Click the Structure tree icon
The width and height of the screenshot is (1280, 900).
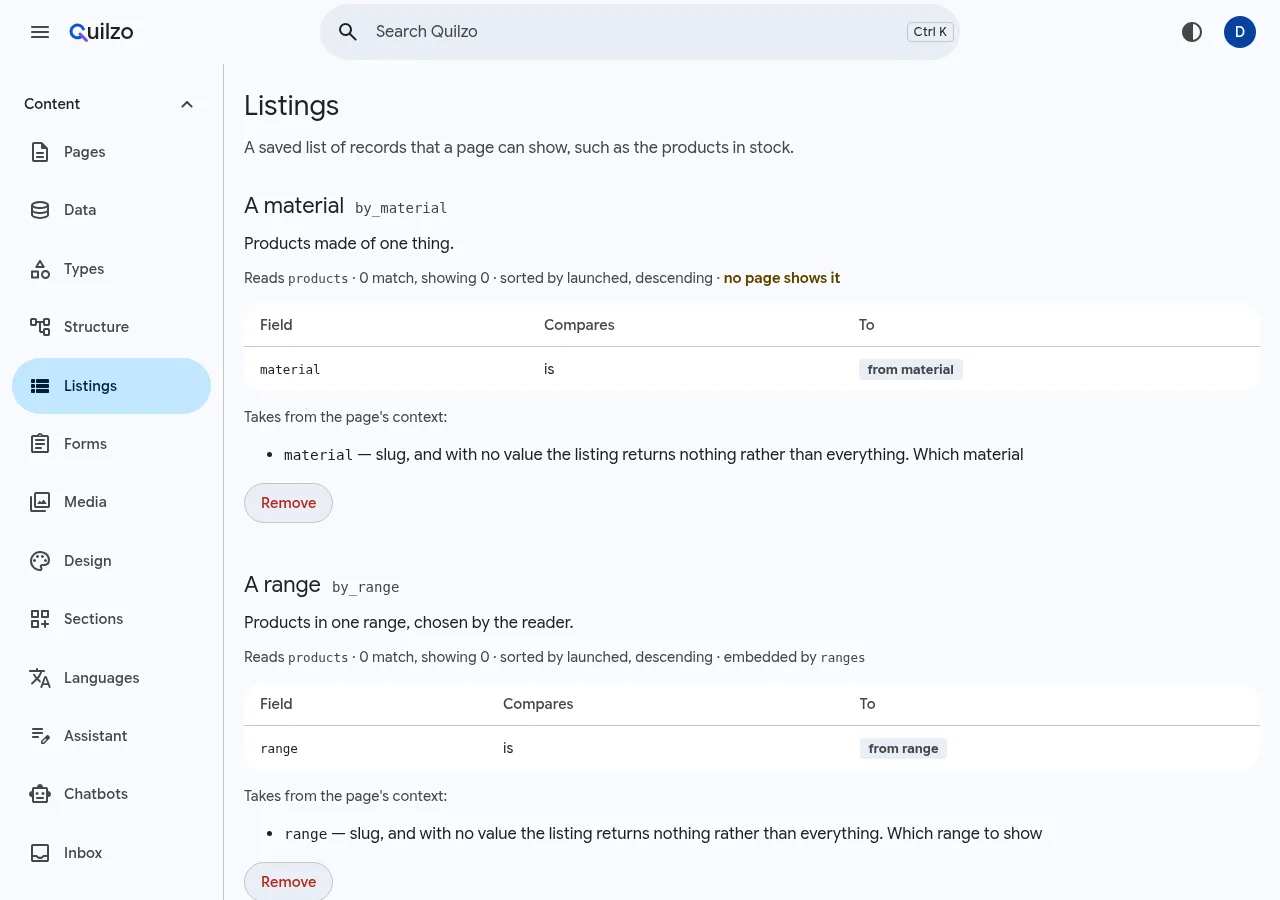click(40, 327)
